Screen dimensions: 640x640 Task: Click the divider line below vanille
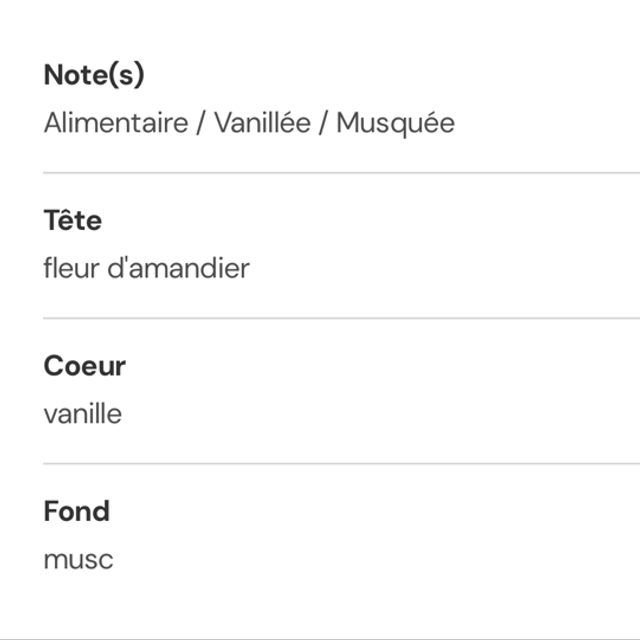pyautogui.click(x=340, y=464)
